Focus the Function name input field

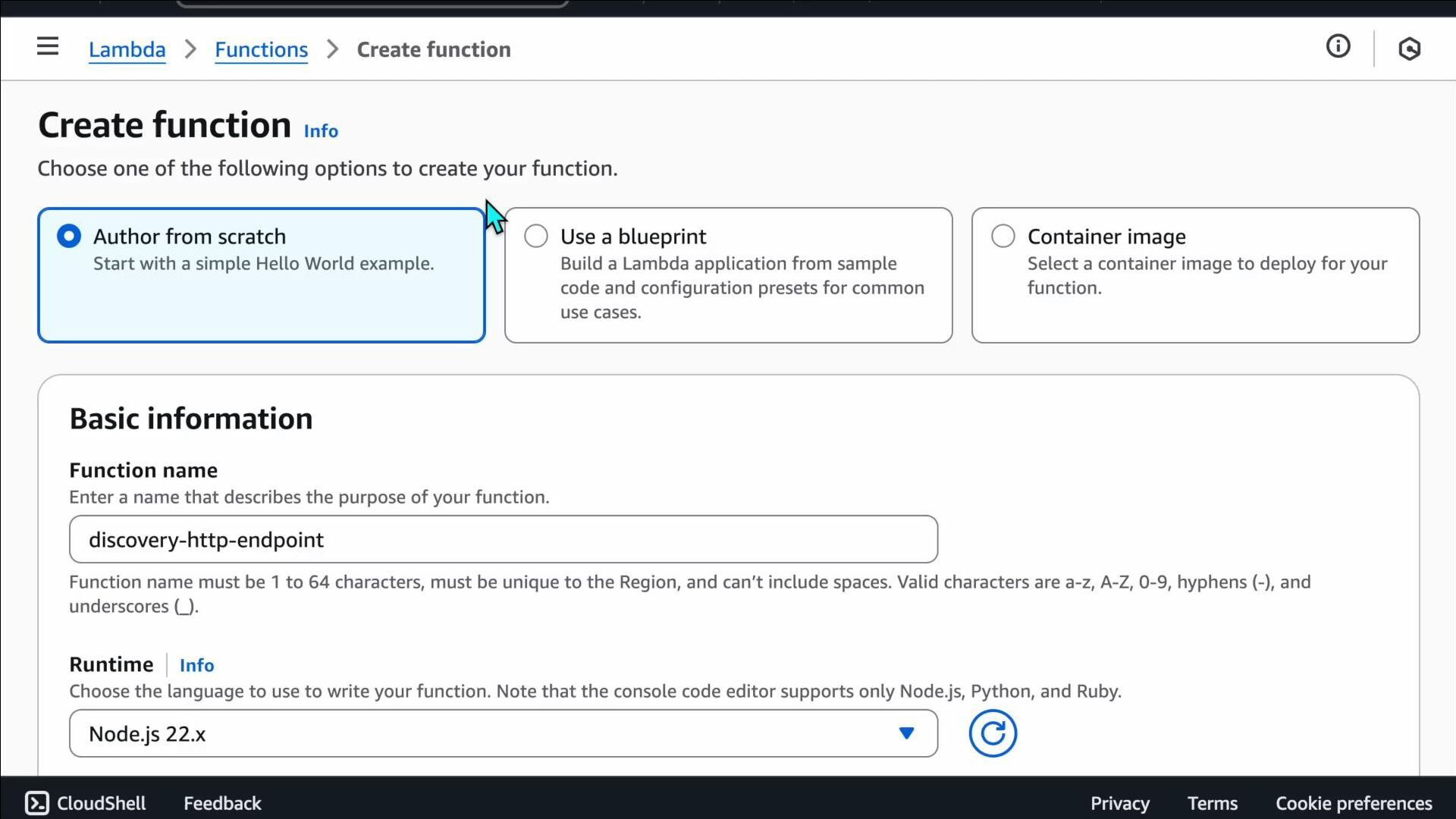tap(504, 539)
